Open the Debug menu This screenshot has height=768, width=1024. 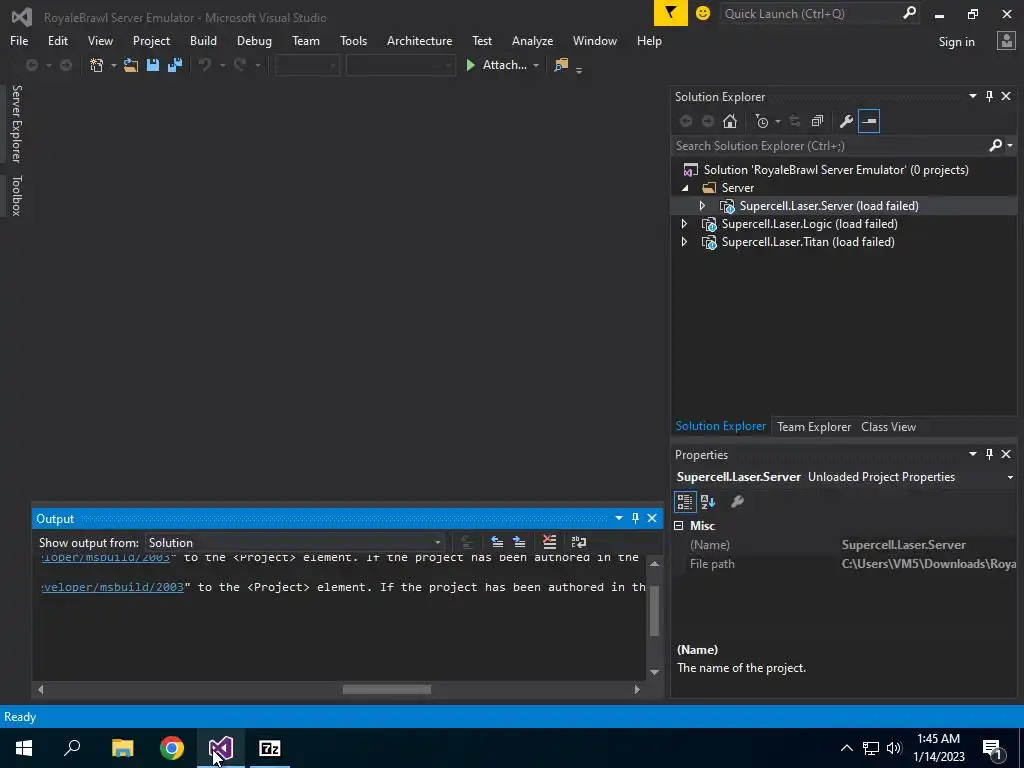254,40
